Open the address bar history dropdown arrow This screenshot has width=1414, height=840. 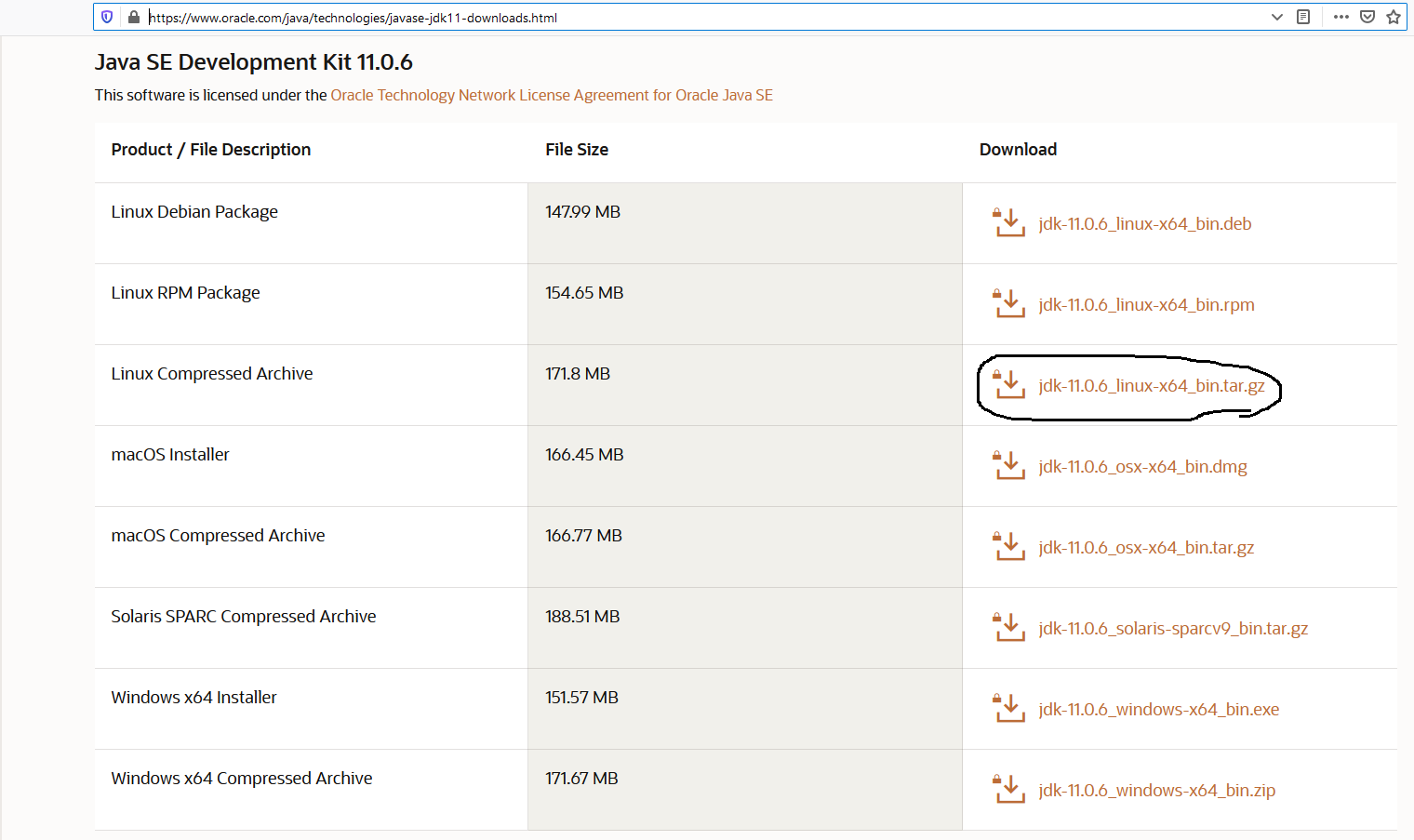tap(1277, 17)
